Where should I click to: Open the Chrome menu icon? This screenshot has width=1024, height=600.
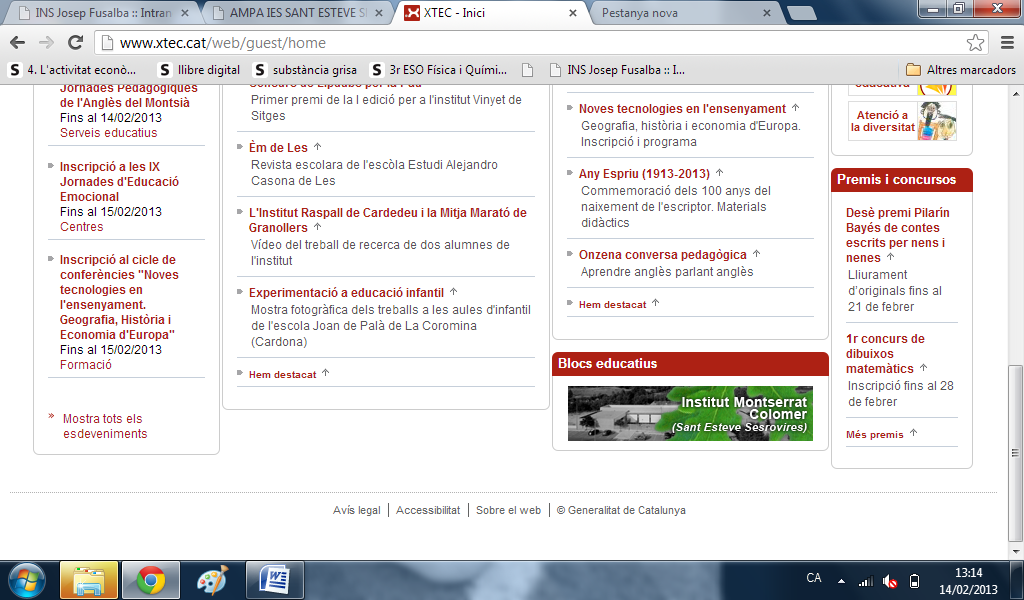(1006, 43)
